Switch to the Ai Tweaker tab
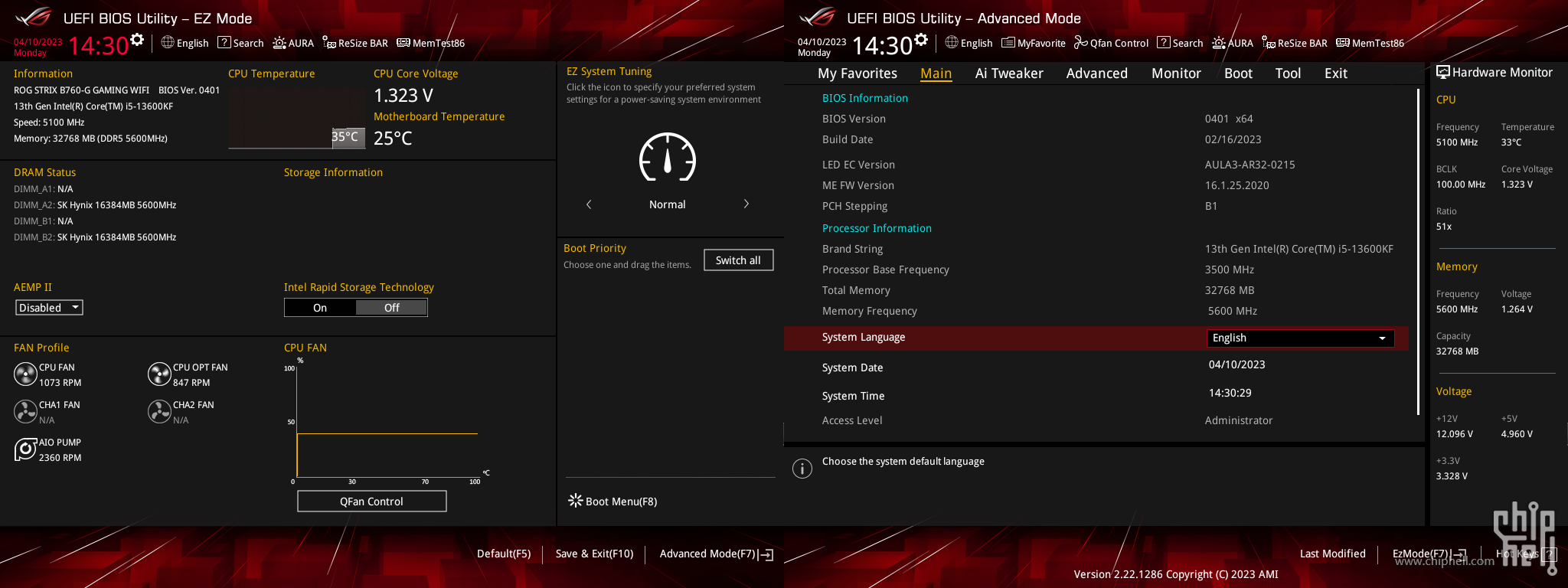 [x=1009, y=73]
